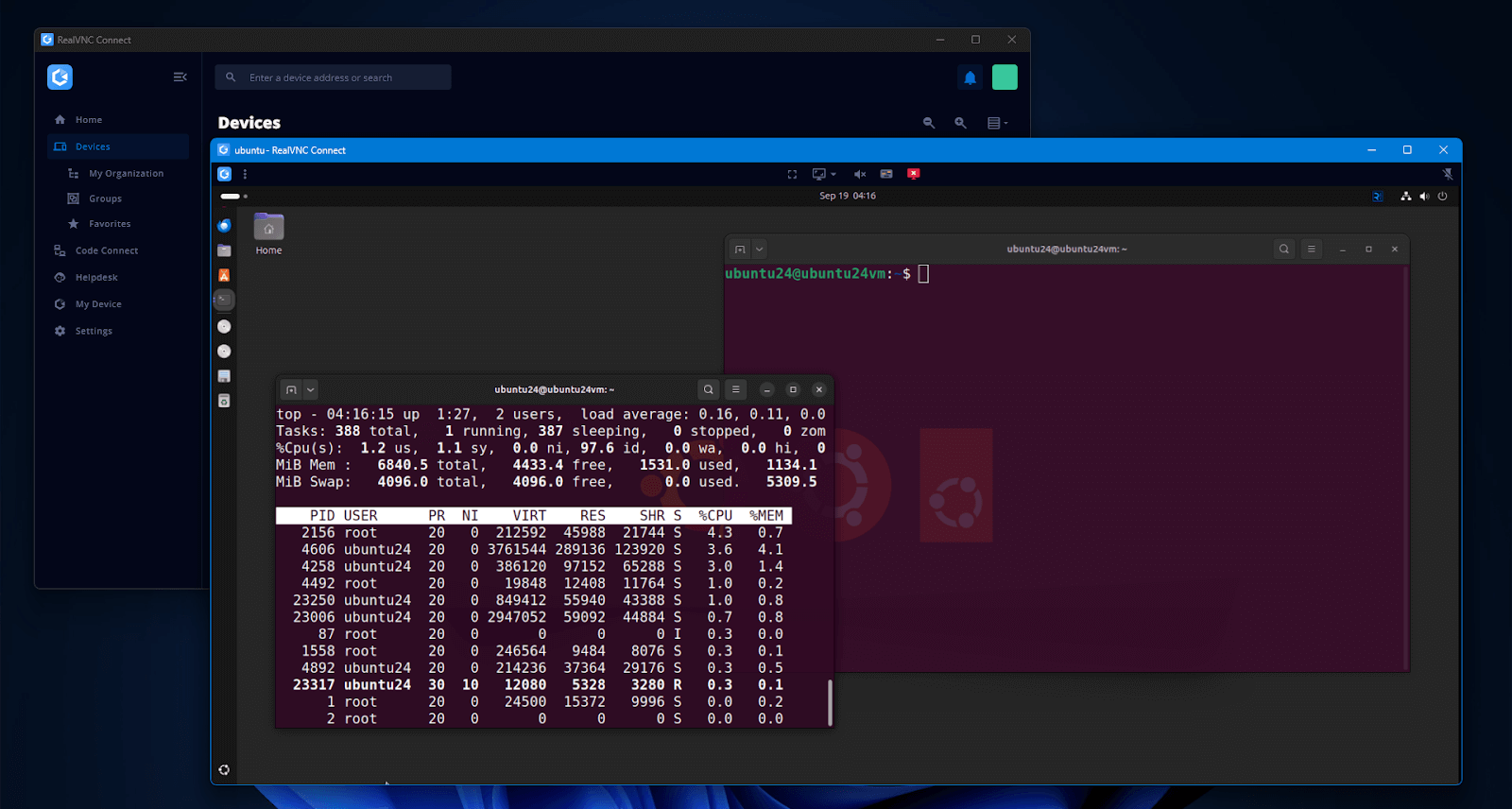Click the top terminal's vertical scrollbar
The height and width of the screenshot is (809, 1512).
[830, 701]
